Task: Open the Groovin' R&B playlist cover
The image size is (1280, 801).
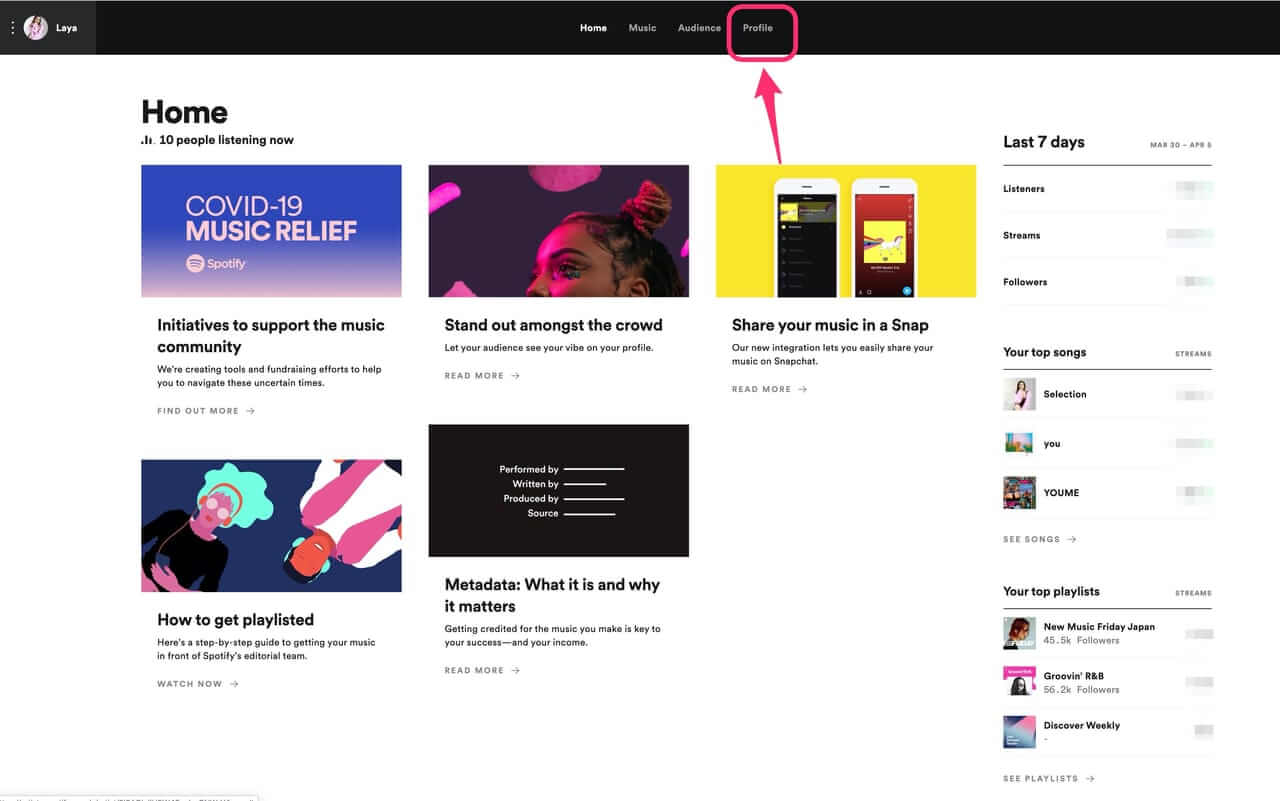Action: 1019,682
